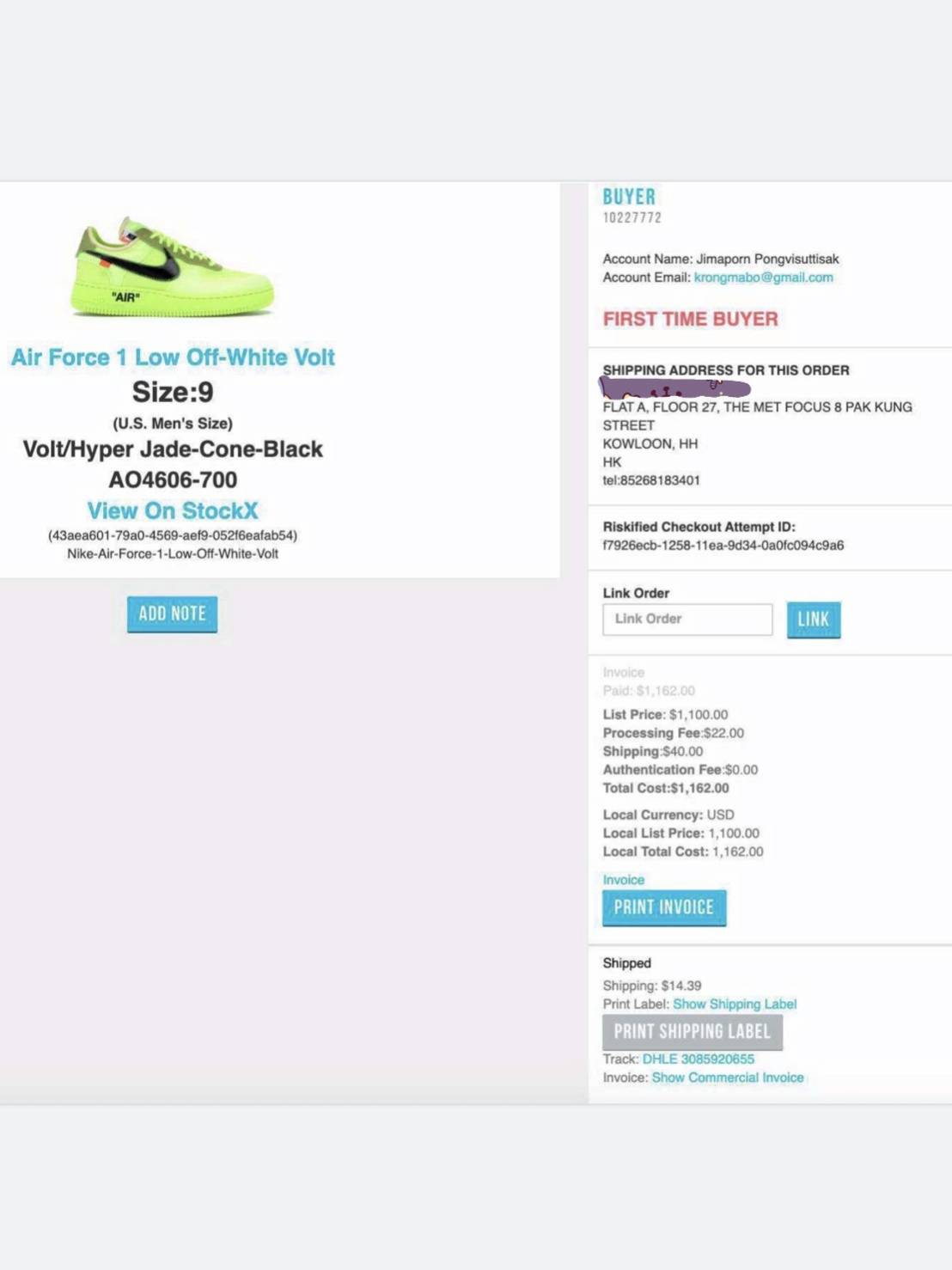952x1270 pixels.
Task: Click the grey PRINT SHIPPING LABEL button
Action: click(x=693, y=1032)
